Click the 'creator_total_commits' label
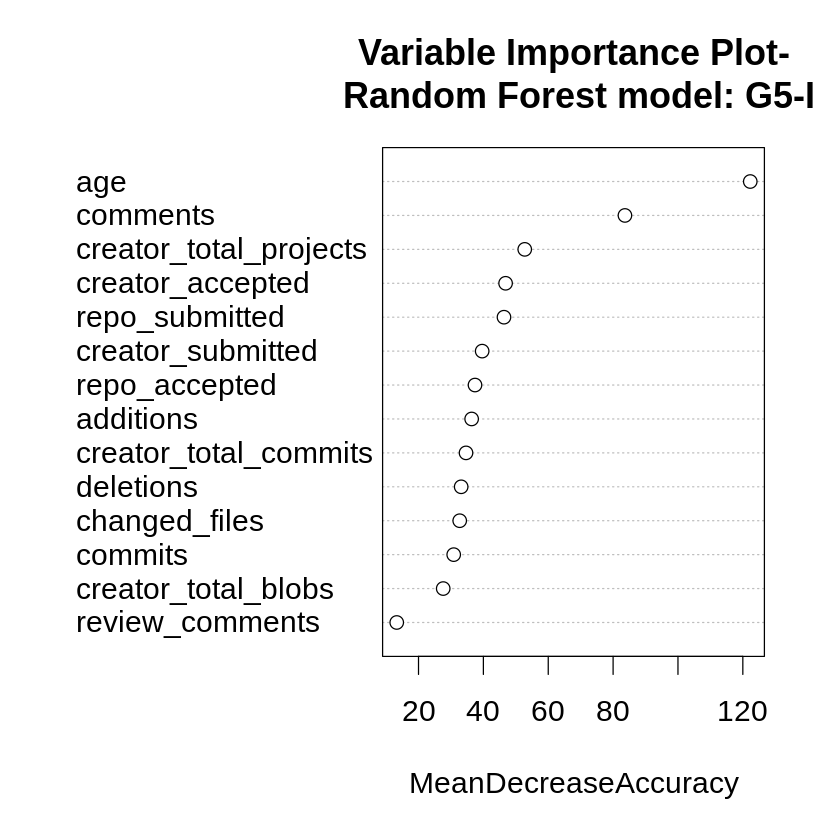 tap(224, 453)
